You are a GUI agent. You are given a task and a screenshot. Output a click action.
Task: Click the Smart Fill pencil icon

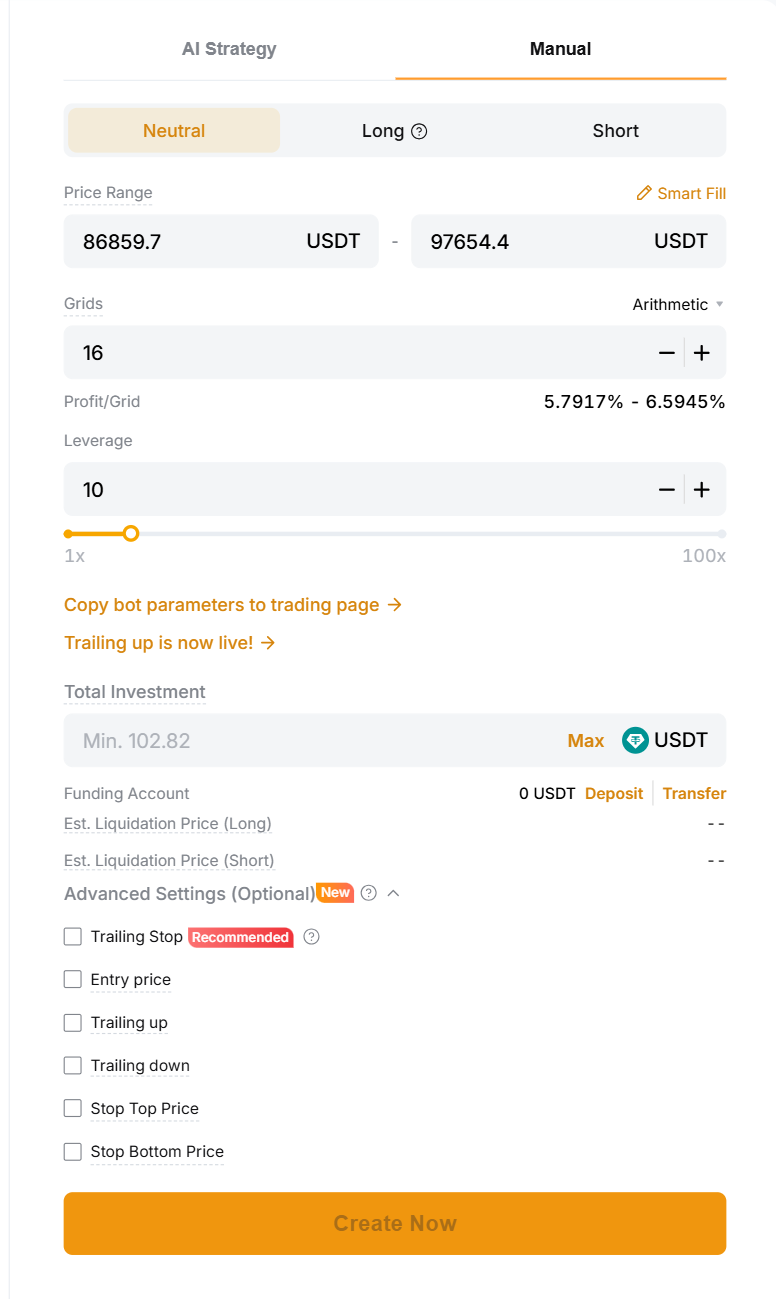644,193
